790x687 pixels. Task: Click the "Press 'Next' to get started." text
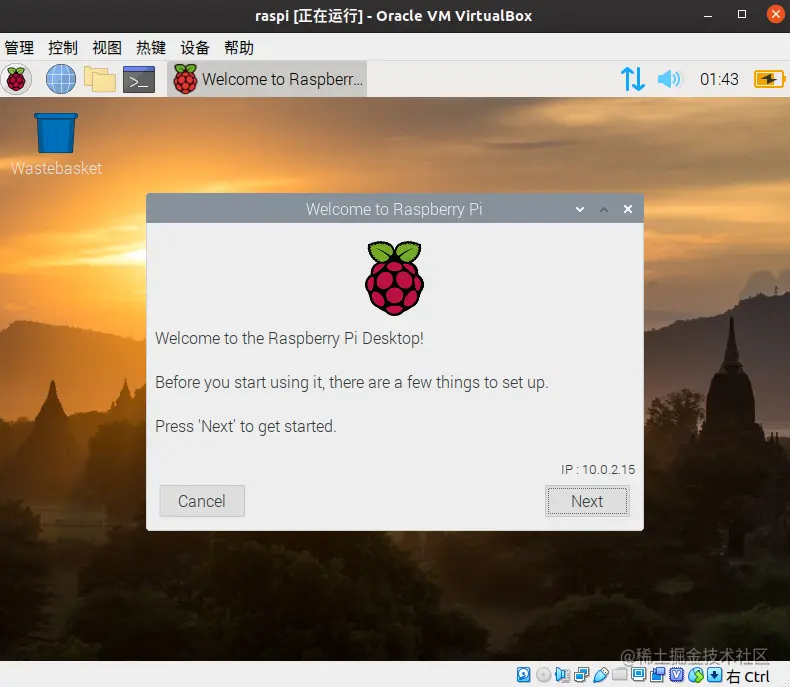pyautogui.click(x=245, y=427)
